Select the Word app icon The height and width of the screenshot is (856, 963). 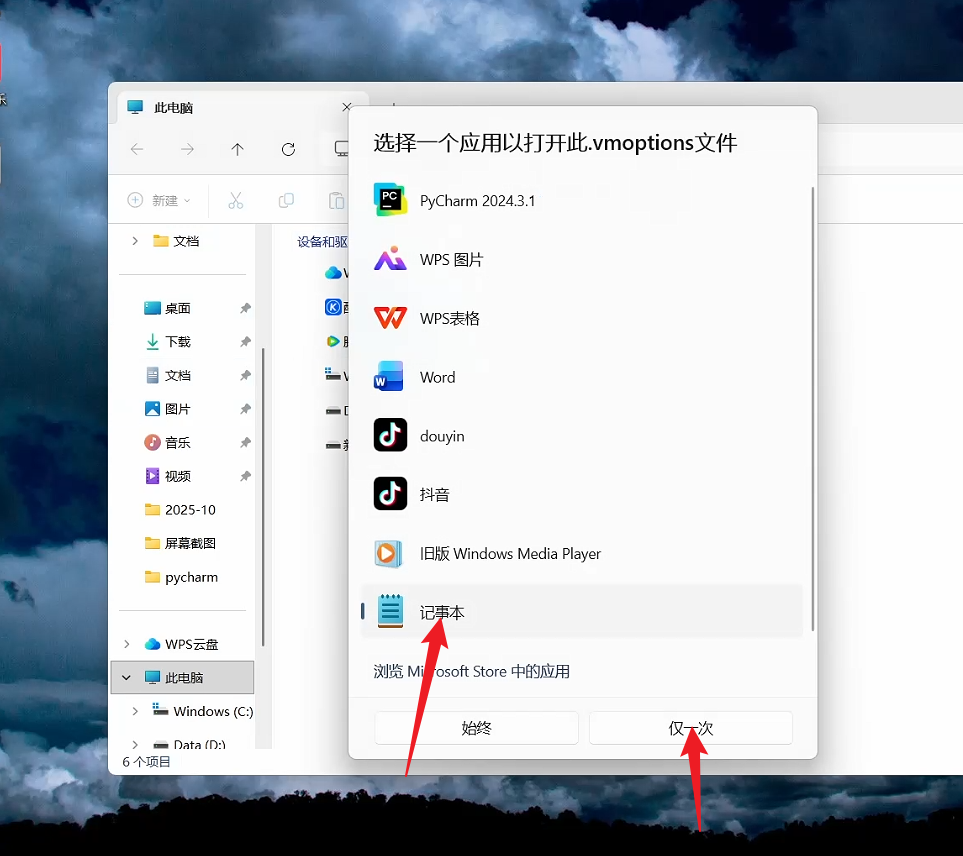(389, 376)
